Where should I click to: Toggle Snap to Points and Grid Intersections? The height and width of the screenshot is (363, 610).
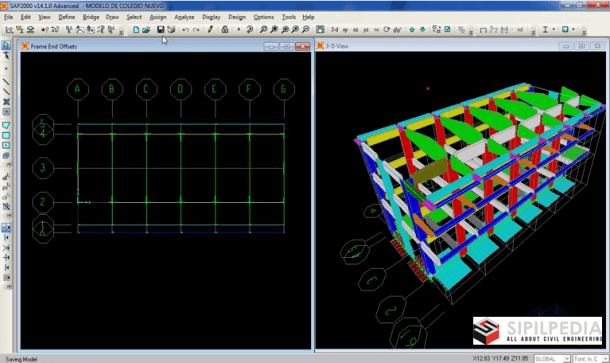point(6,228)
